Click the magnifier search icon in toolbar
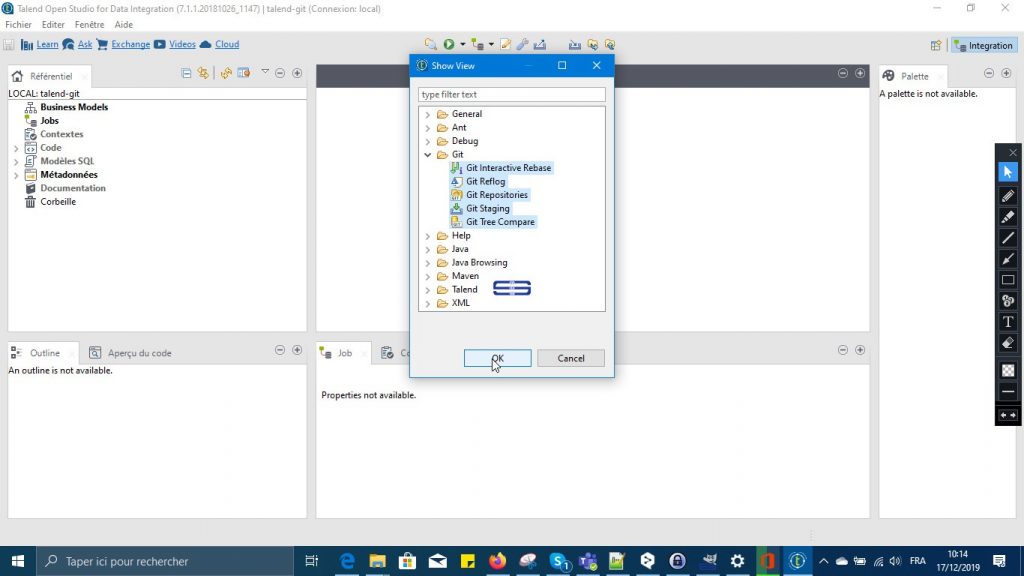The image size is (1024, 576). pos(430,44)
